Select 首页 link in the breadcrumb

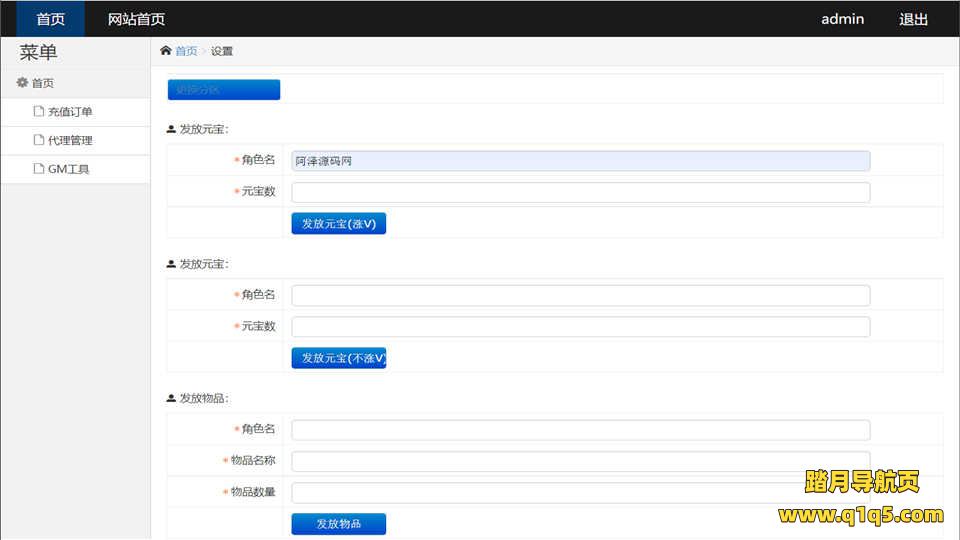coord(186,51)
